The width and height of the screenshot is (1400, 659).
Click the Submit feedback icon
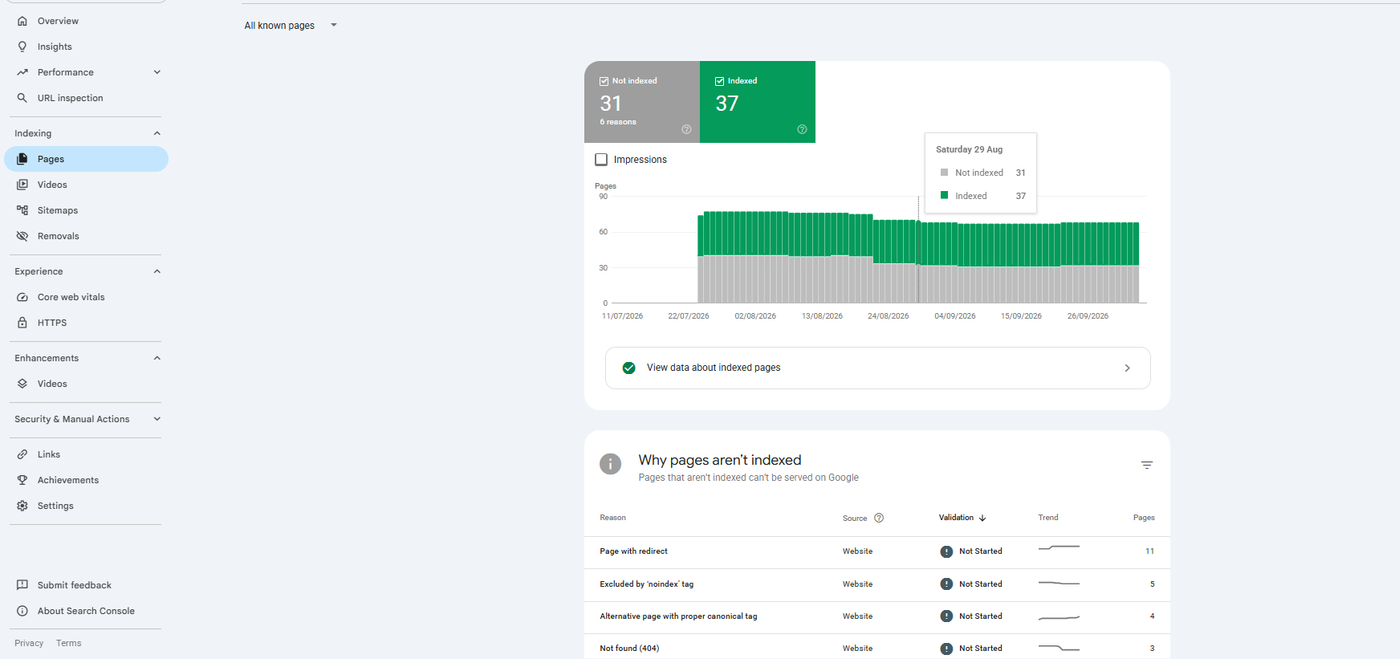(x=22, y=585)
